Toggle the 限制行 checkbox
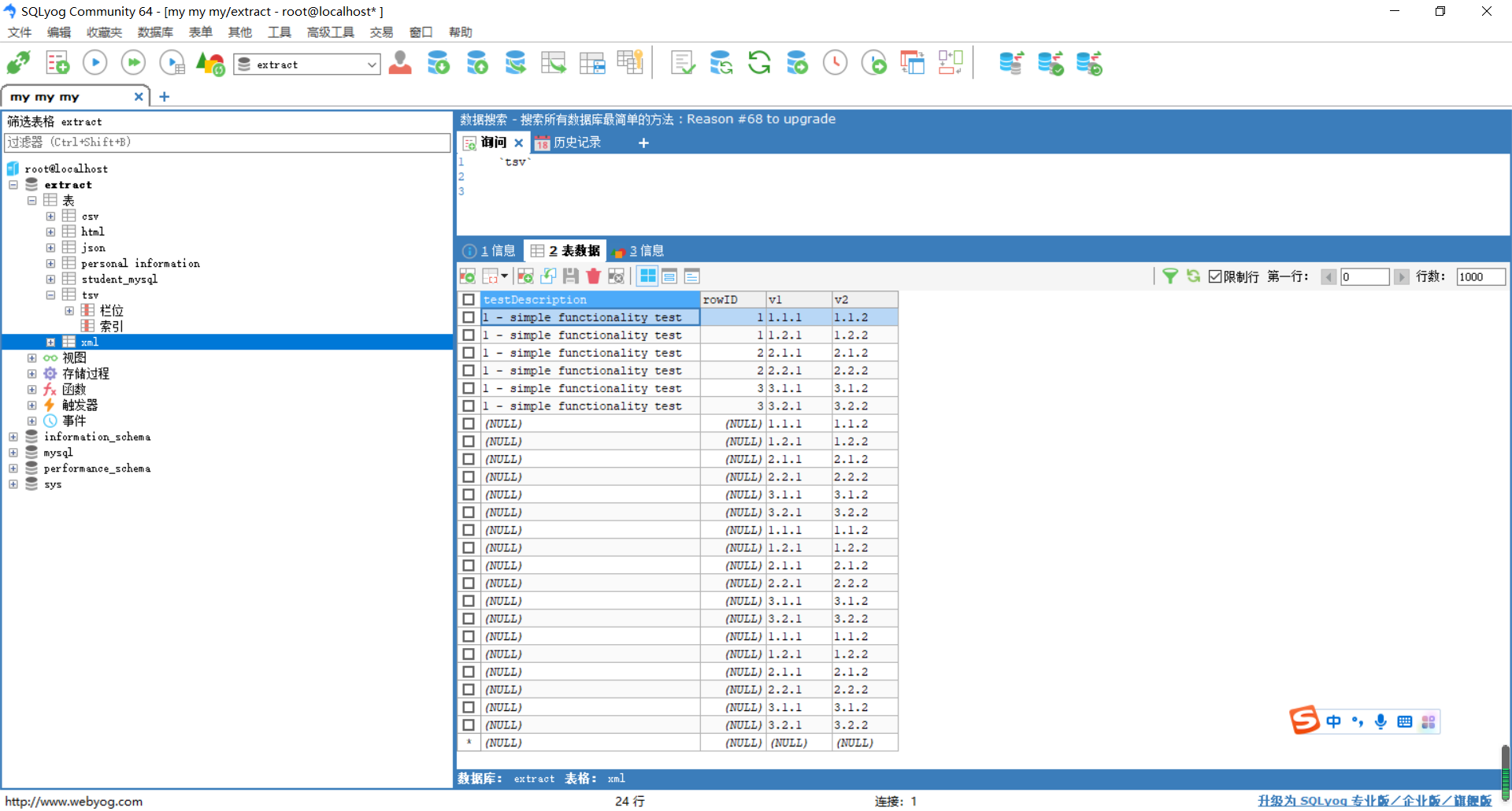 pos(1215,276)
